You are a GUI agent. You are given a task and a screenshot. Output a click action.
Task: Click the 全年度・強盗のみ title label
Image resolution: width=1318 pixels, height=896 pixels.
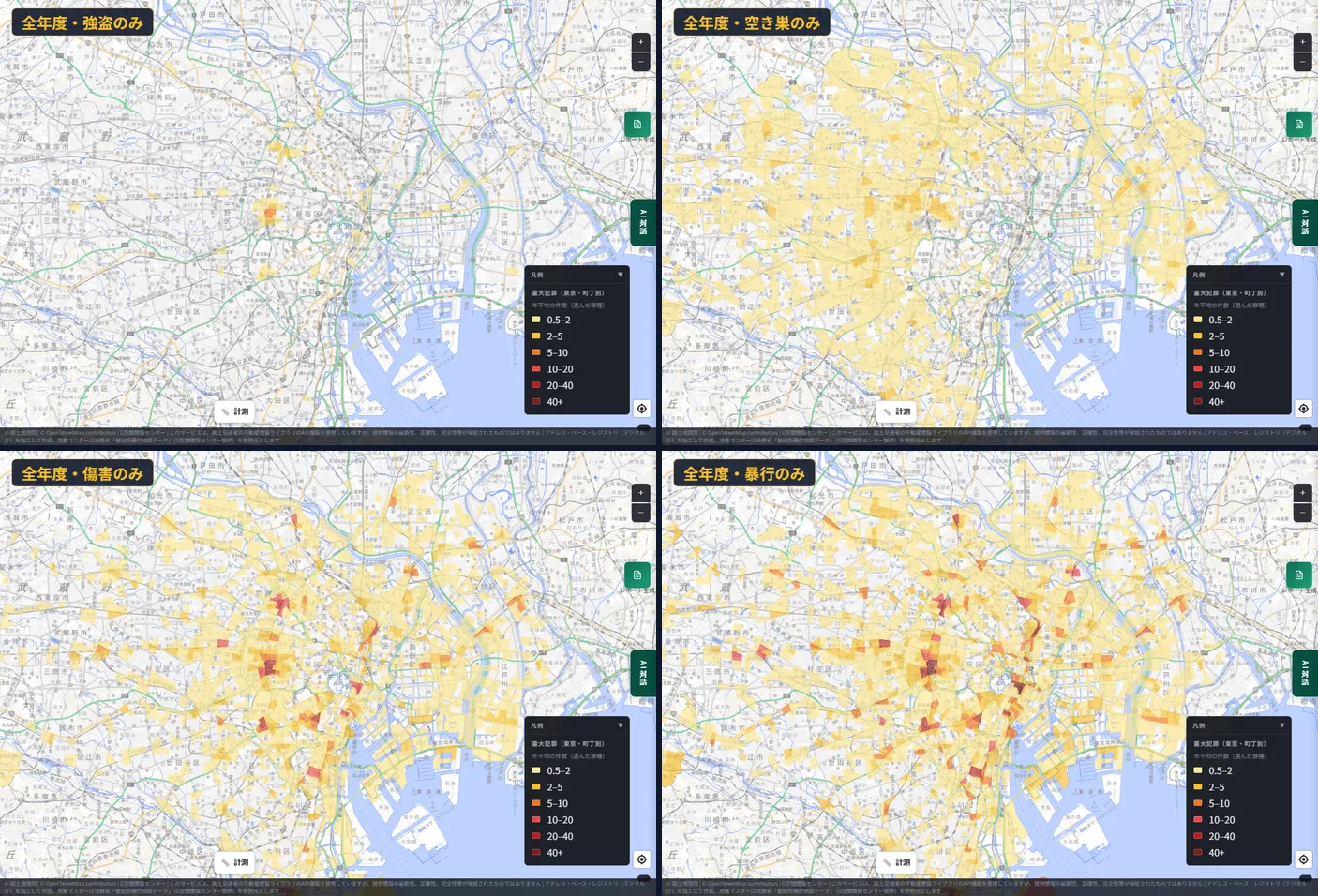pyautogui.click(x=82, y=22)
